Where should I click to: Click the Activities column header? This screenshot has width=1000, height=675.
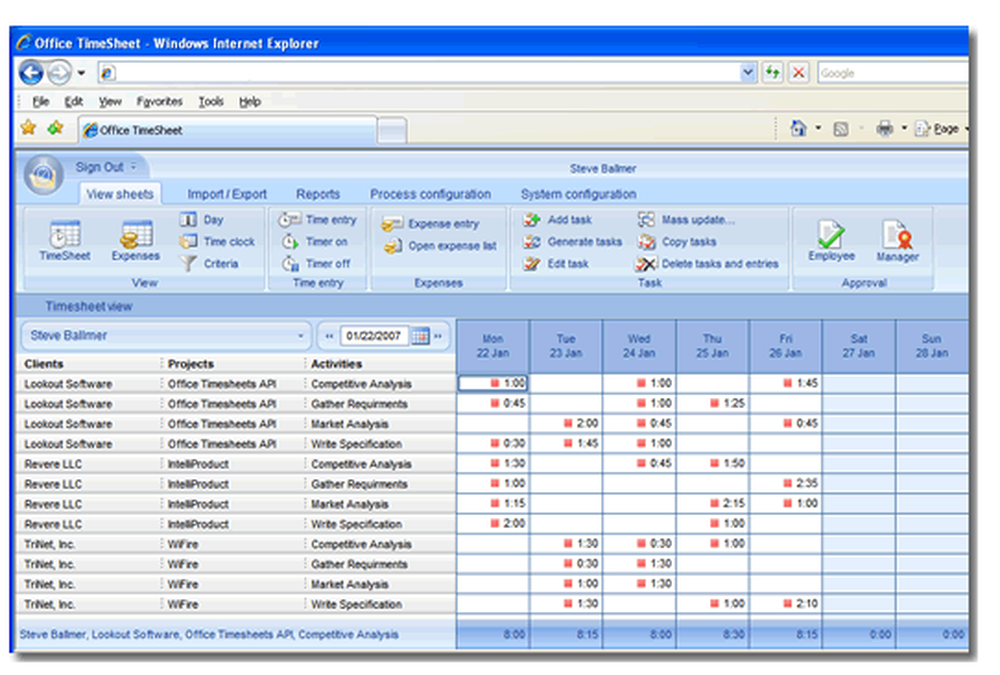336,364
